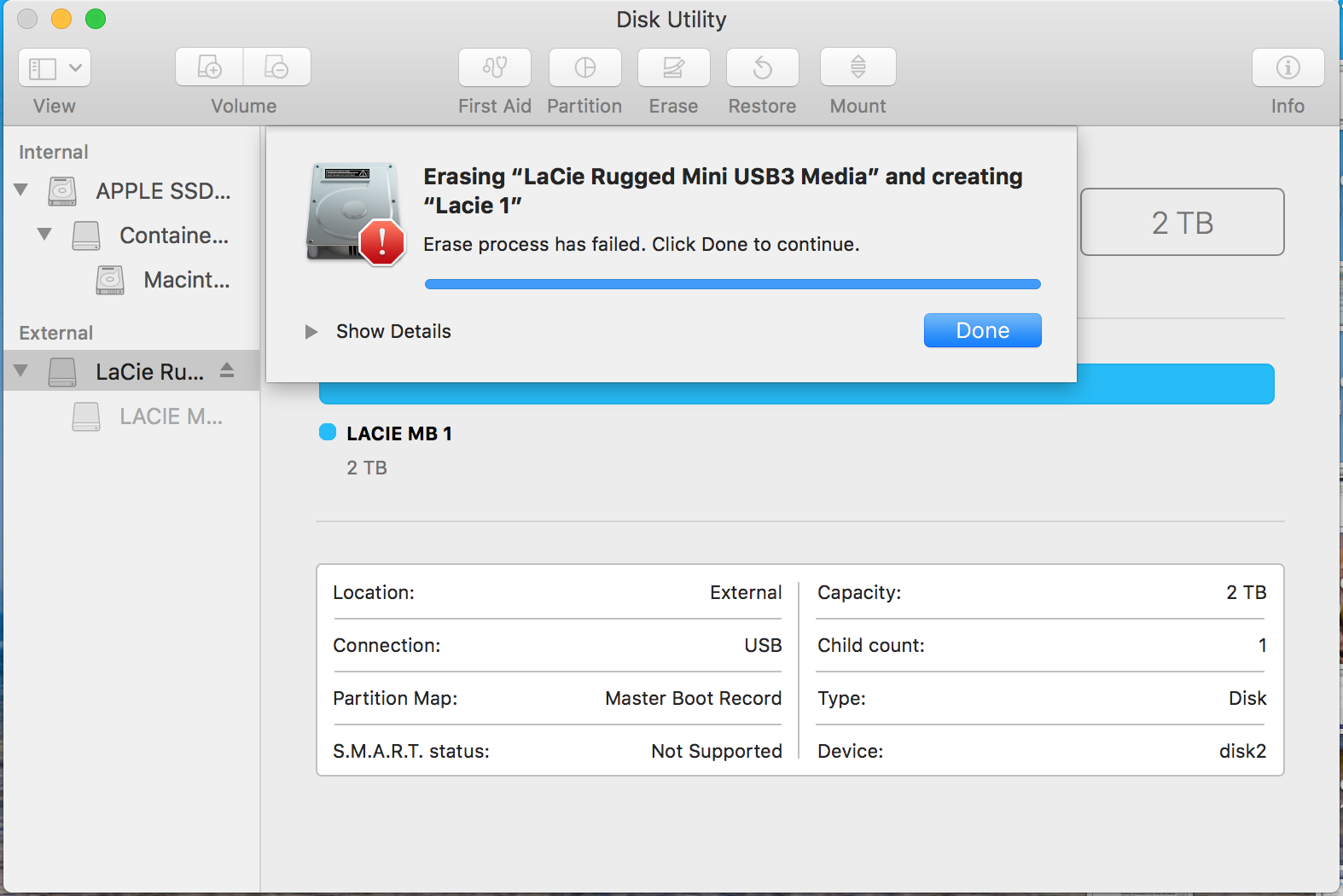Run First Aid stethoscope icon

495,67
